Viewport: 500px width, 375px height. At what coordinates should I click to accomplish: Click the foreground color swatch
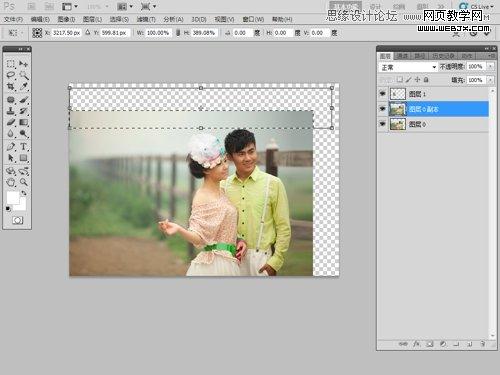point(12,198)
